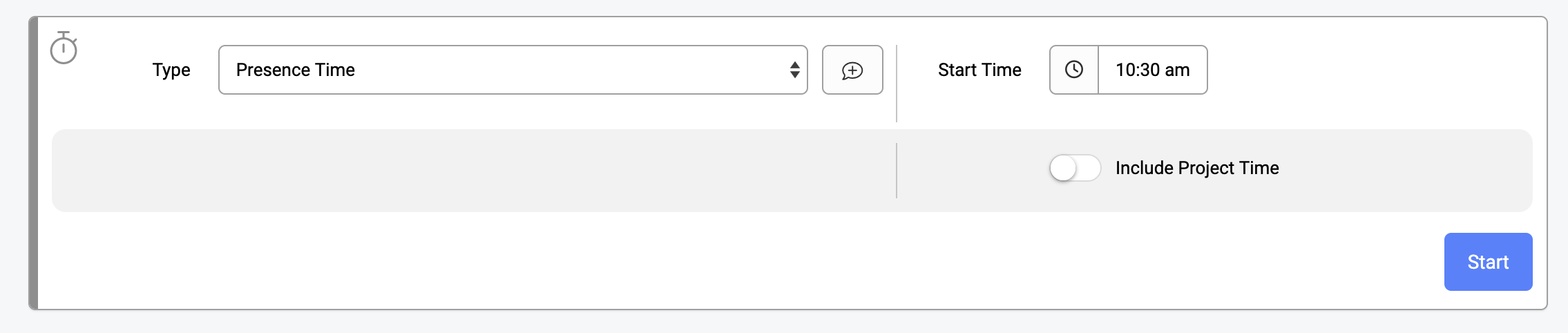Open the Presence Time type dropdown
Viewport: 1568px width, 333px height.
(513, 70)
